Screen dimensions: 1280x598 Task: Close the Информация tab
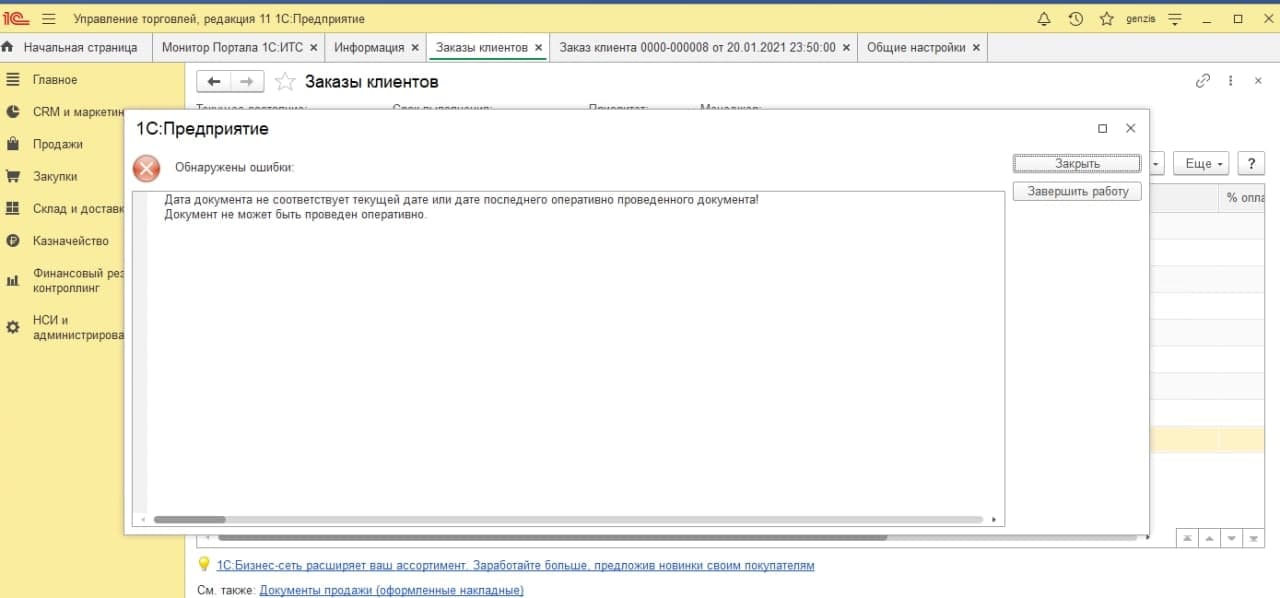[x=415, y=47]
